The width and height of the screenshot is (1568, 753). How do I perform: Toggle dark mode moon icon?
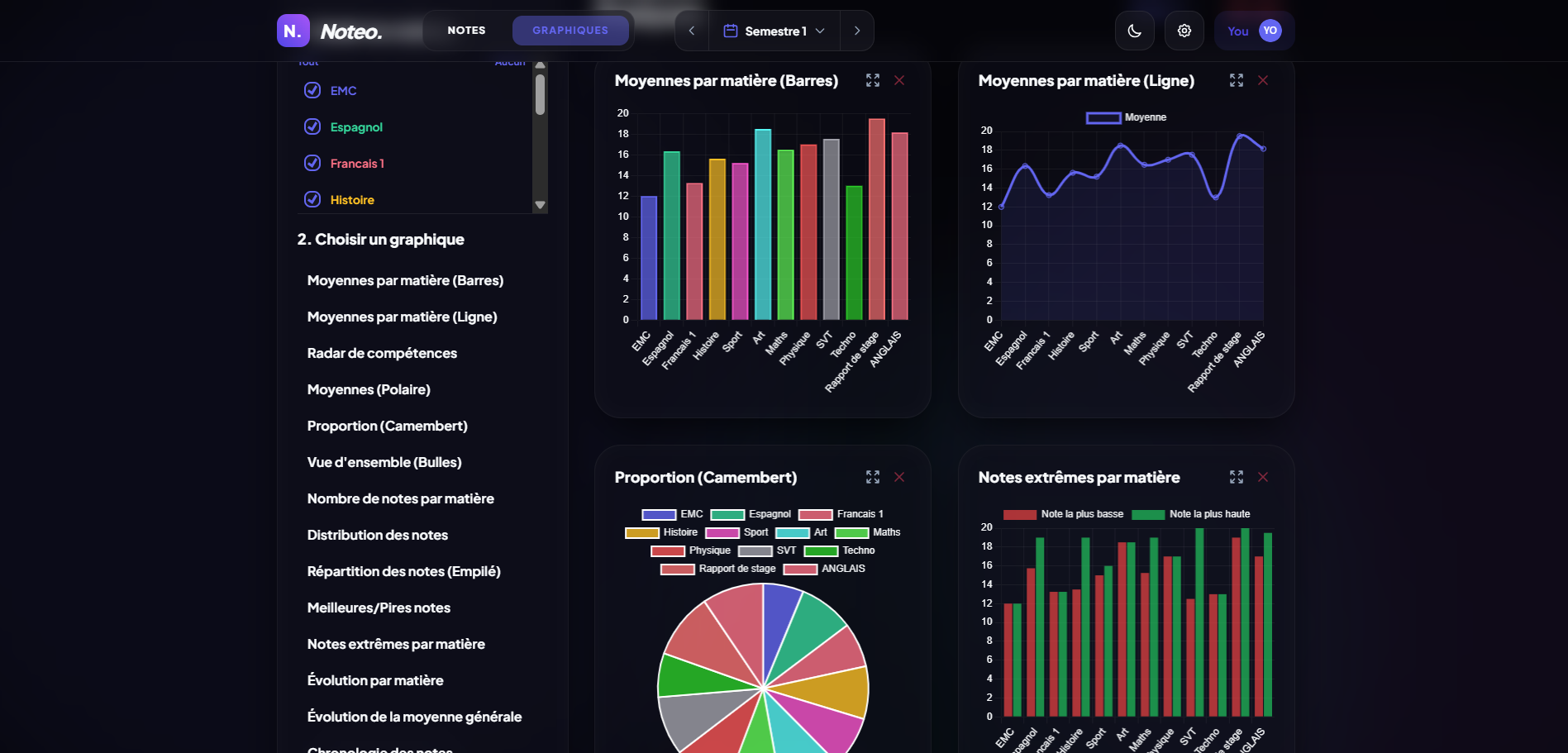click(x=1134, y=31)
